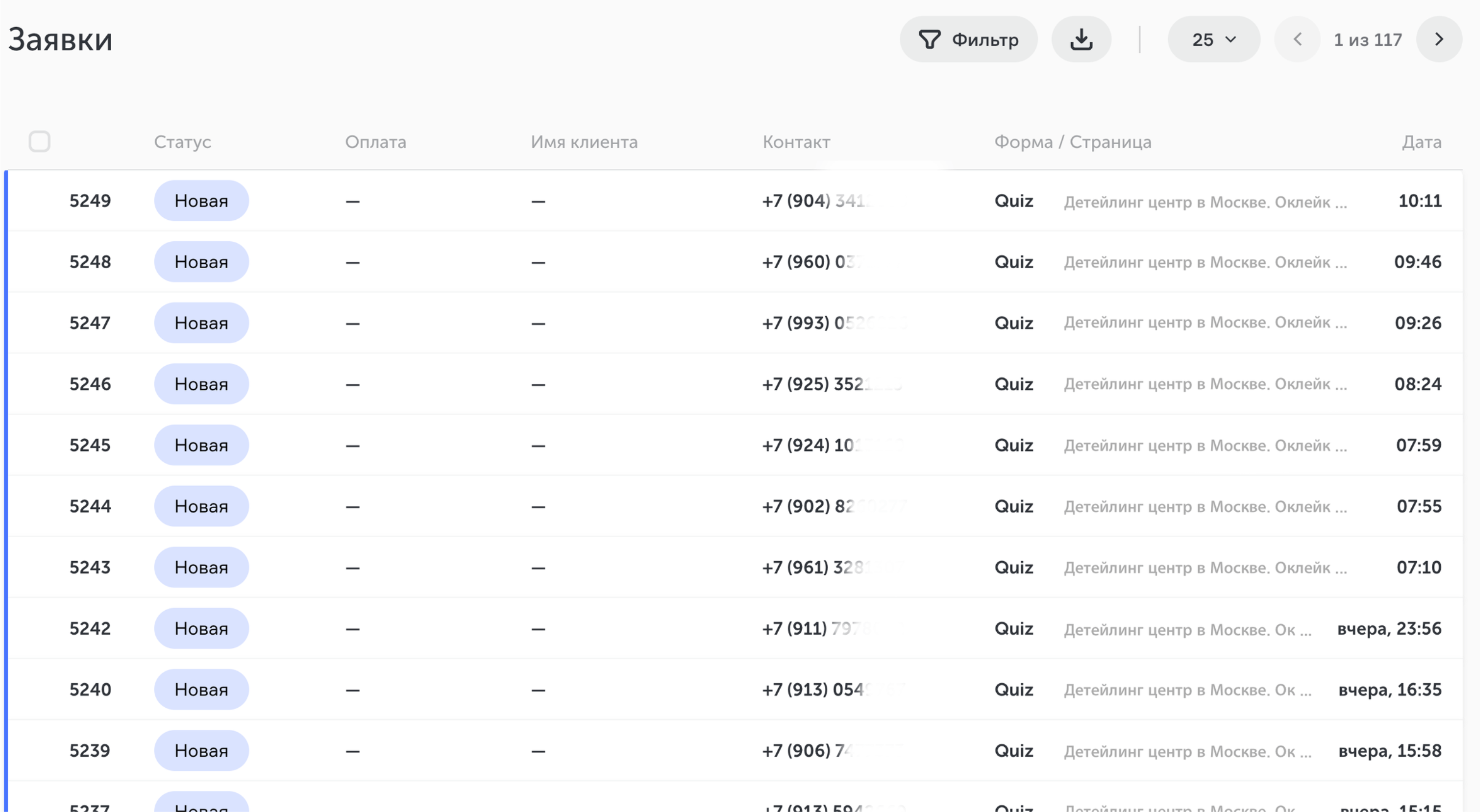Click the download export icon
The width and height of the screenshot is (1480, 812).
tap(1081, 39)
